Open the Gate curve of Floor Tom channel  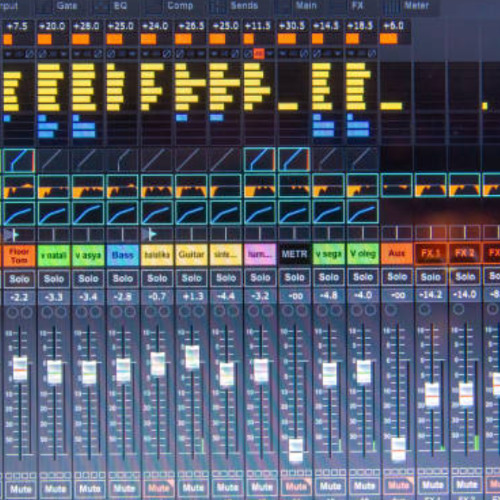19,160
